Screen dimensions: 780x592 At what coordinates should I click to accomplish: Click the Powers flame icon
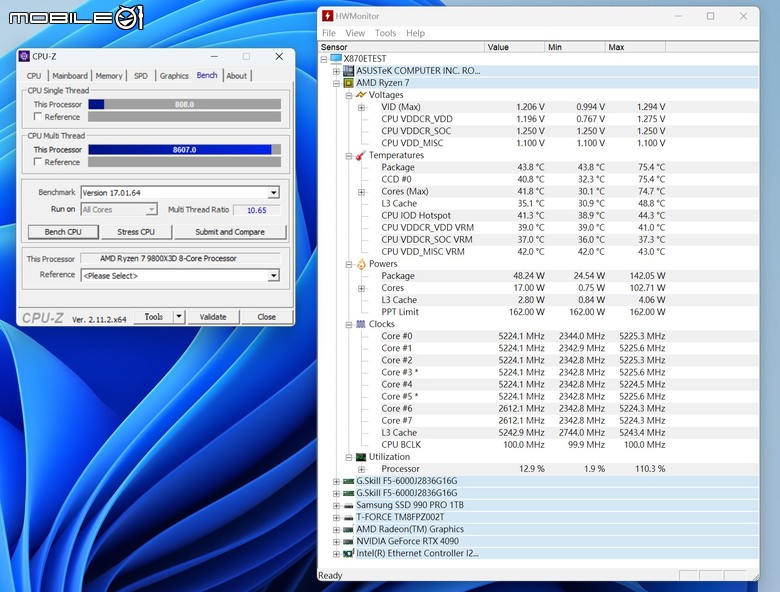coord(361,264)
